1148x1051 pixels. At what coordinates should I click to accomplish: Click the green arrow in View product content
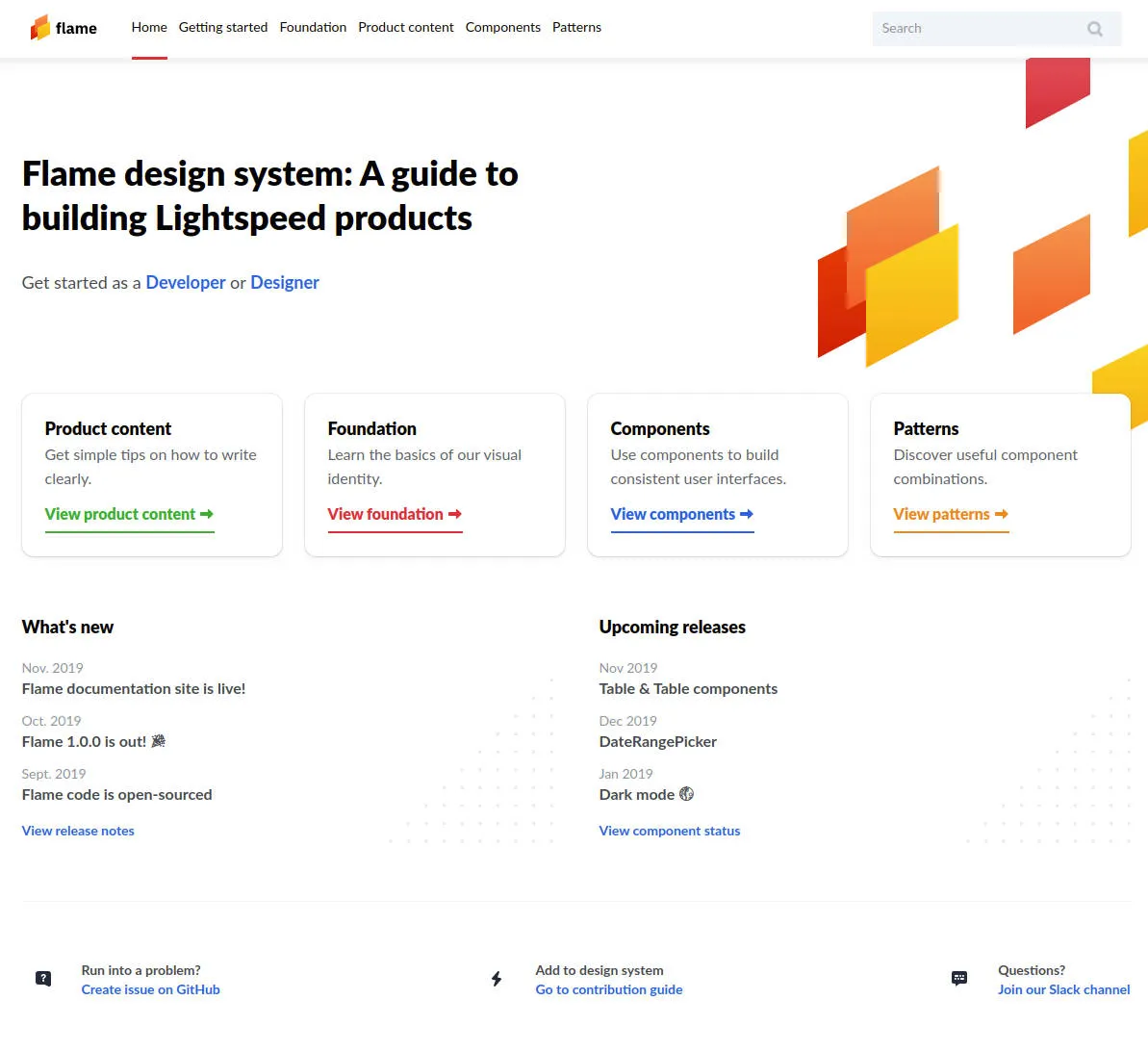coord(208,514)
